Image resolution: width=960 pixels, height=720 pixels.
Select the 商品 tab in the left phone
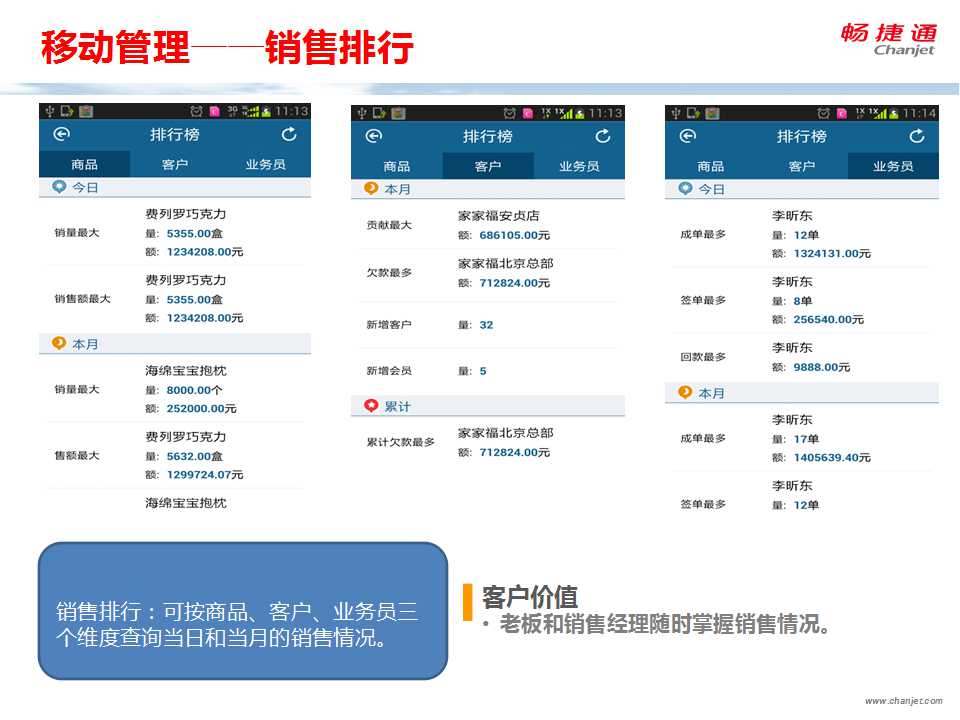[x=84, y=165]
